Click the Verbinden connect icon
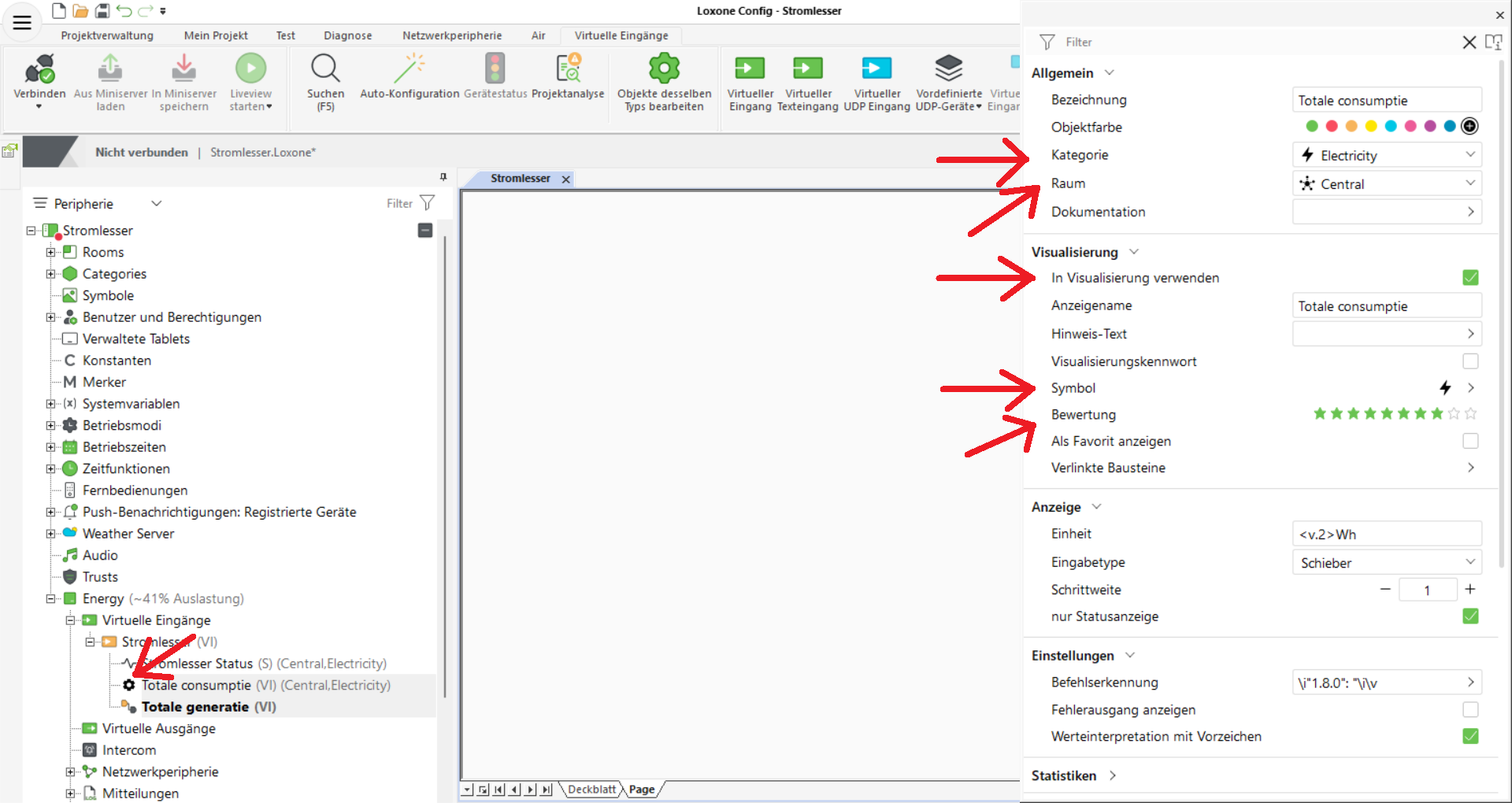The image size is (1512, 803). point(39,71)
